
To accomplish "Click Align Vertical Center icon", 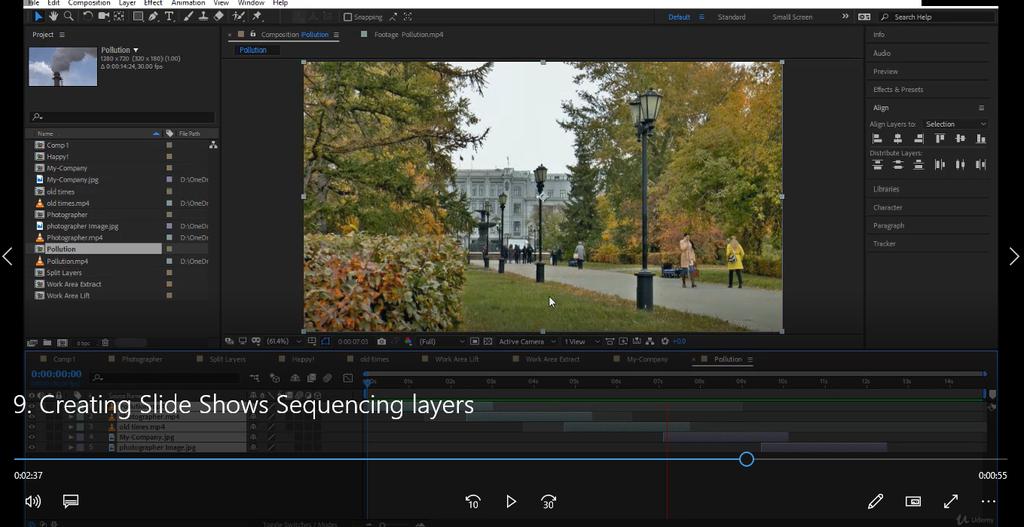I will pyautogui.click(x=960, y=138).
